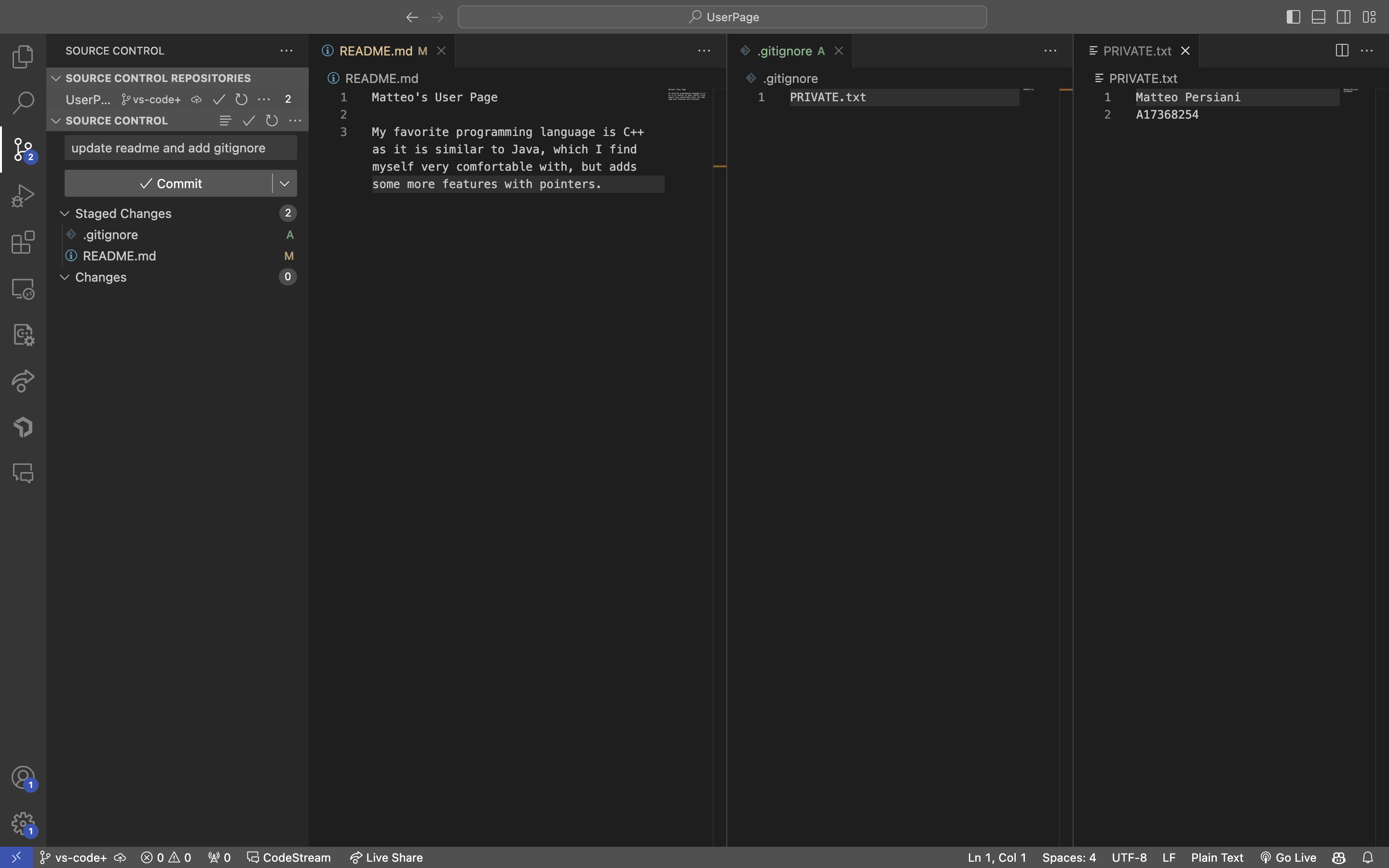Click the Manage gear icon
The image size is (1389, 868).
point(23,824)
